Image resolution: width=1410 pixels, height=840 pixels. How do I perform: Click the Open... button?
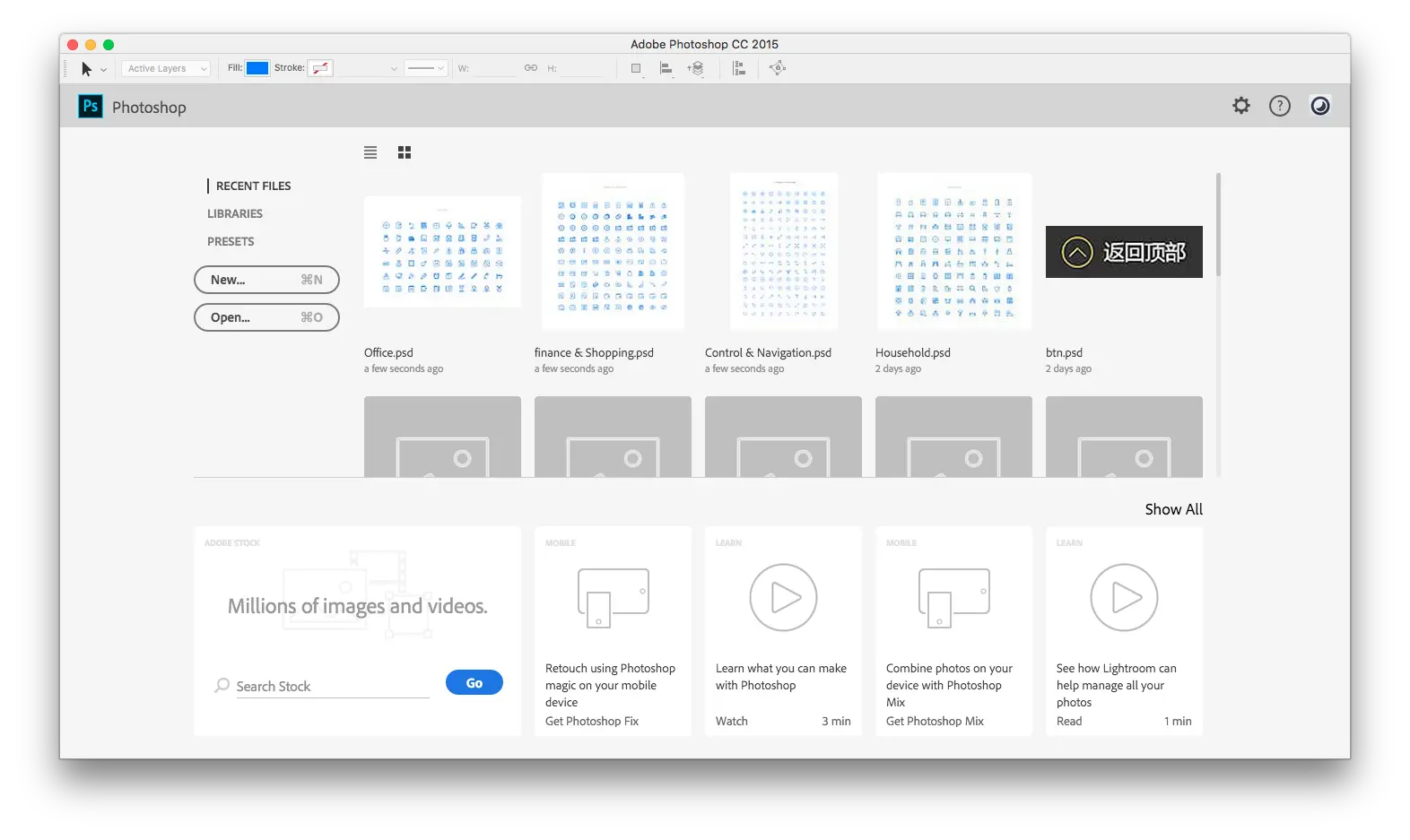(266, 317)
